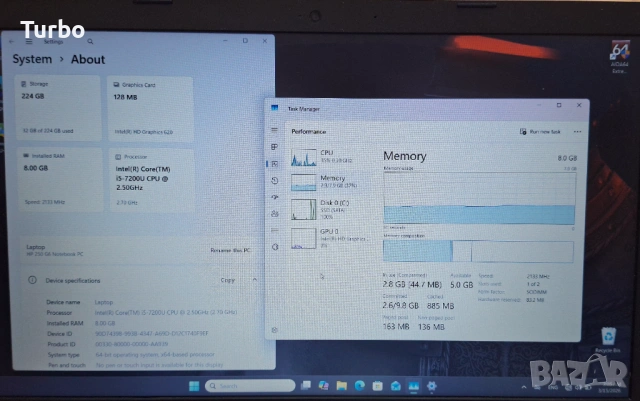
Task: Open Task Manager navigation hamburger menu
Action: 274,130
